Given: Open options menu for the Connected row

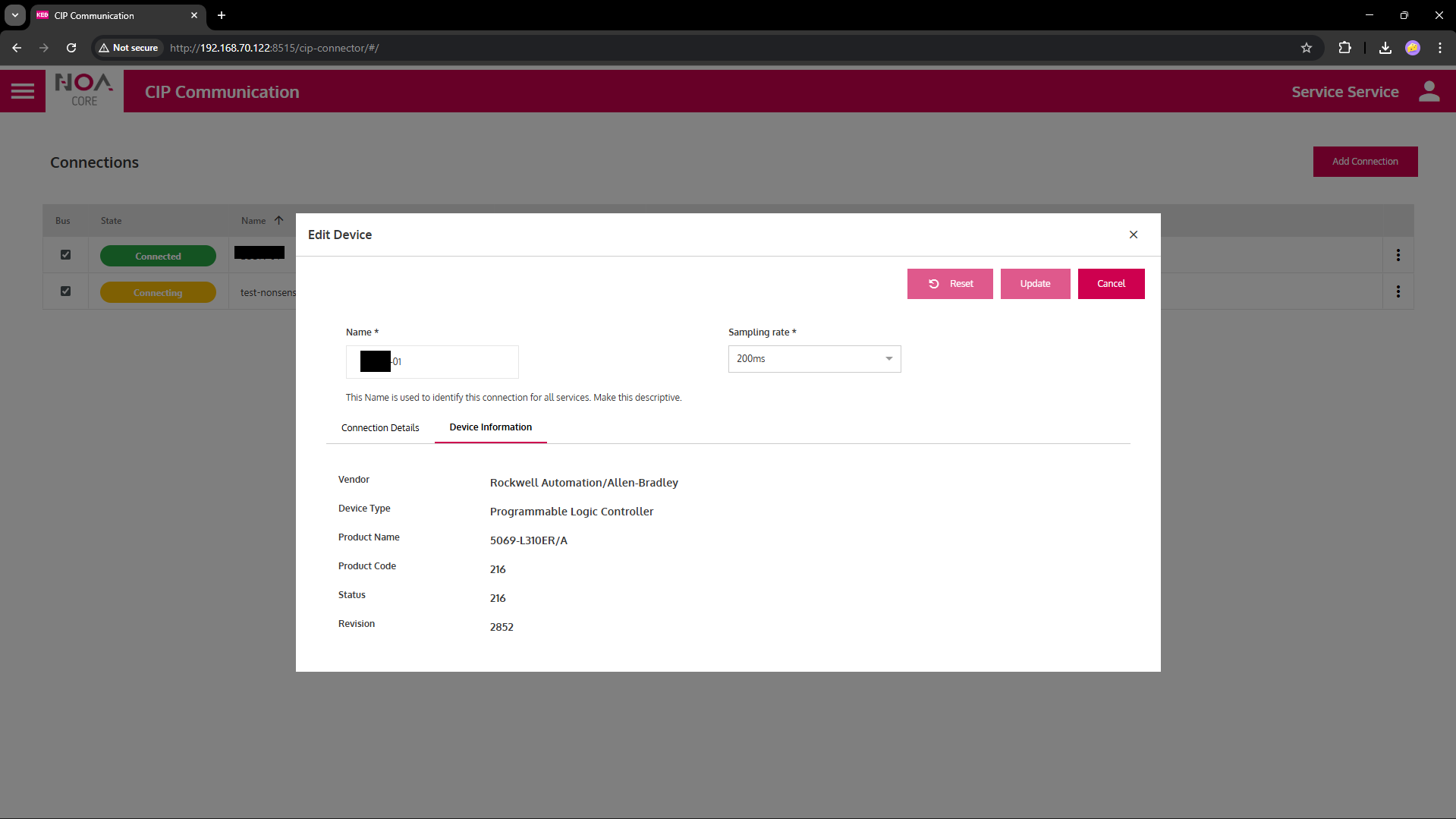Looking at the screenshot, I should 1398,256.
